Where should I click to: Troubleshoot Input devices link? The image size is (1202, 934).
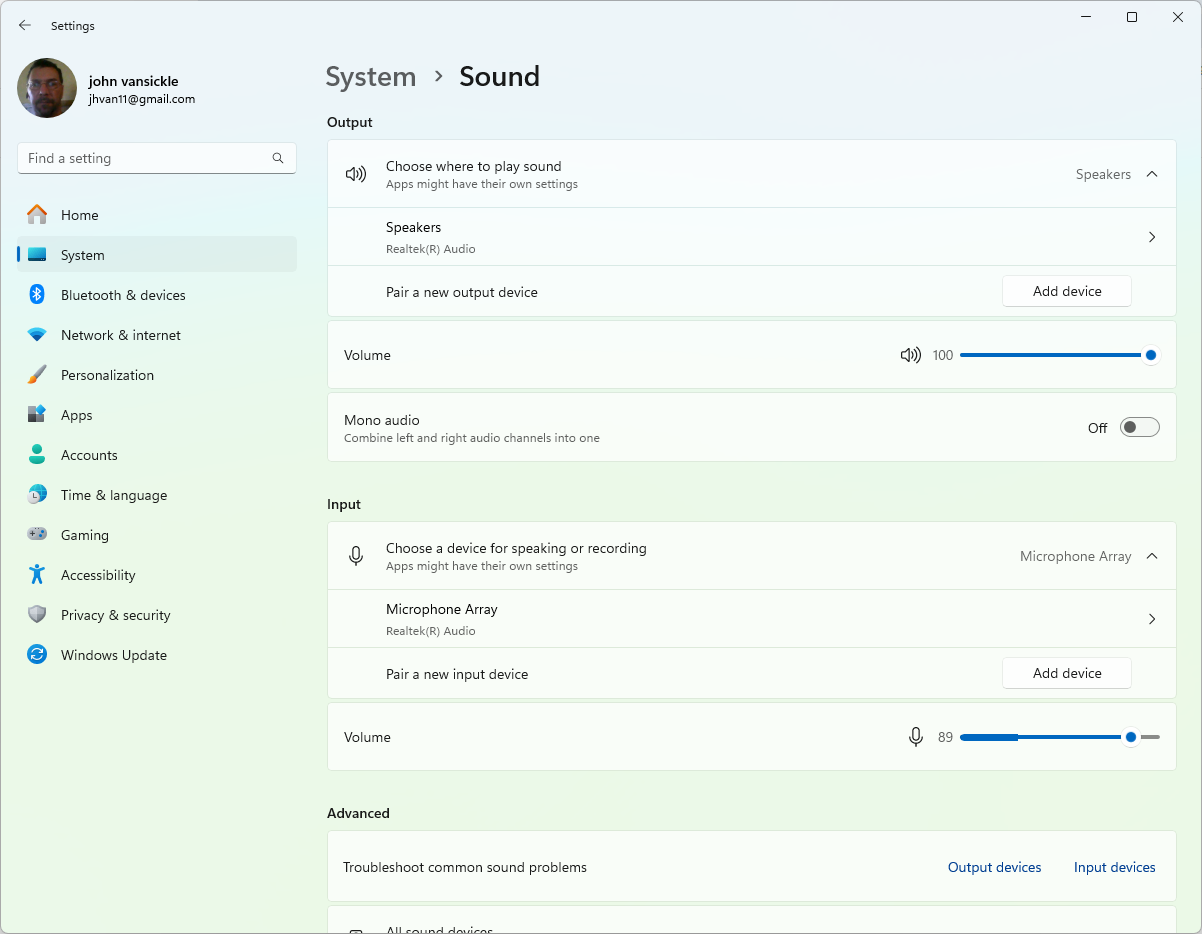pos(1115,867)
